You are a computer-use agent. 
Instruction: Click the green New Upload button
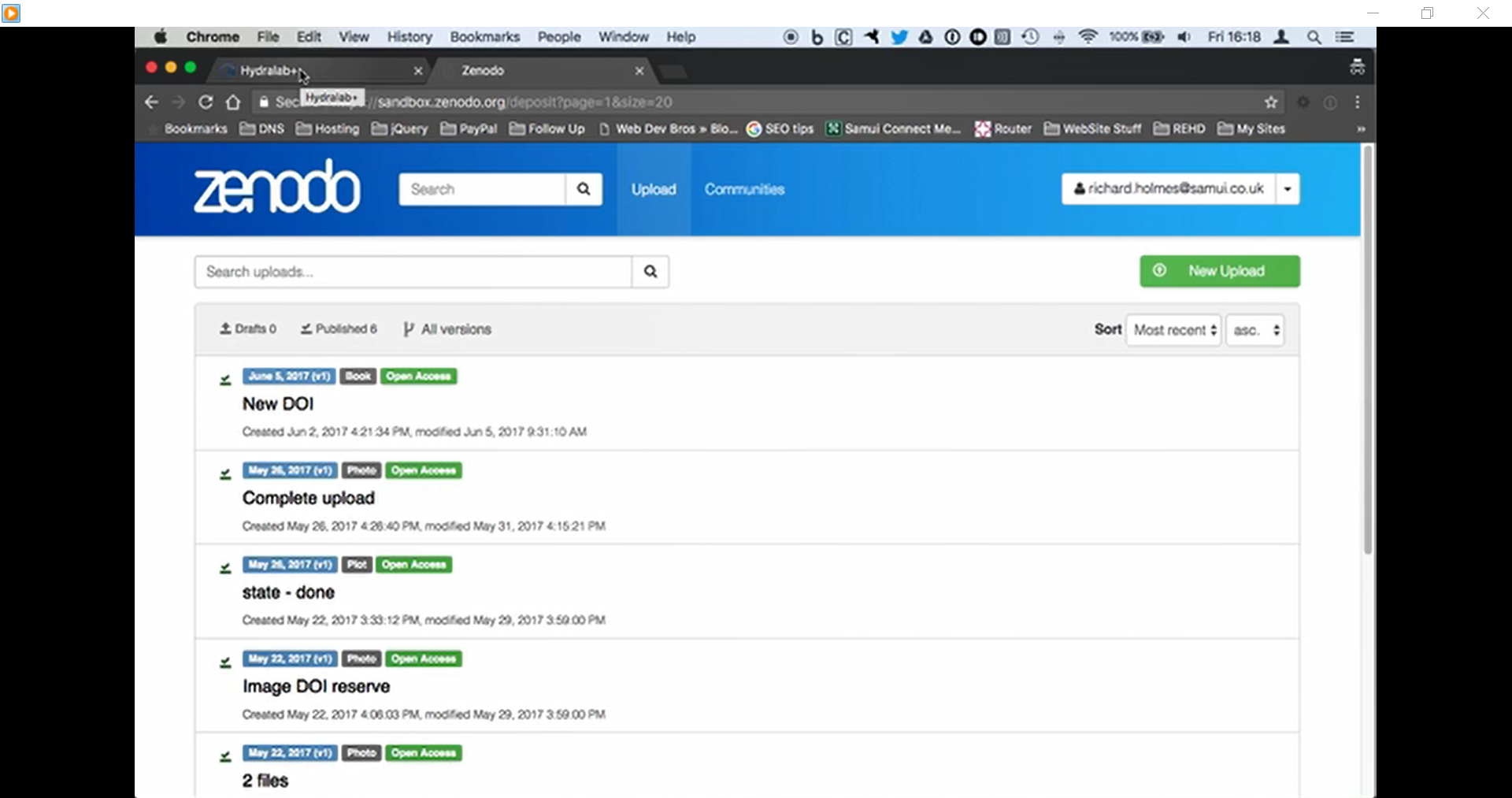tap(1220, 271)
